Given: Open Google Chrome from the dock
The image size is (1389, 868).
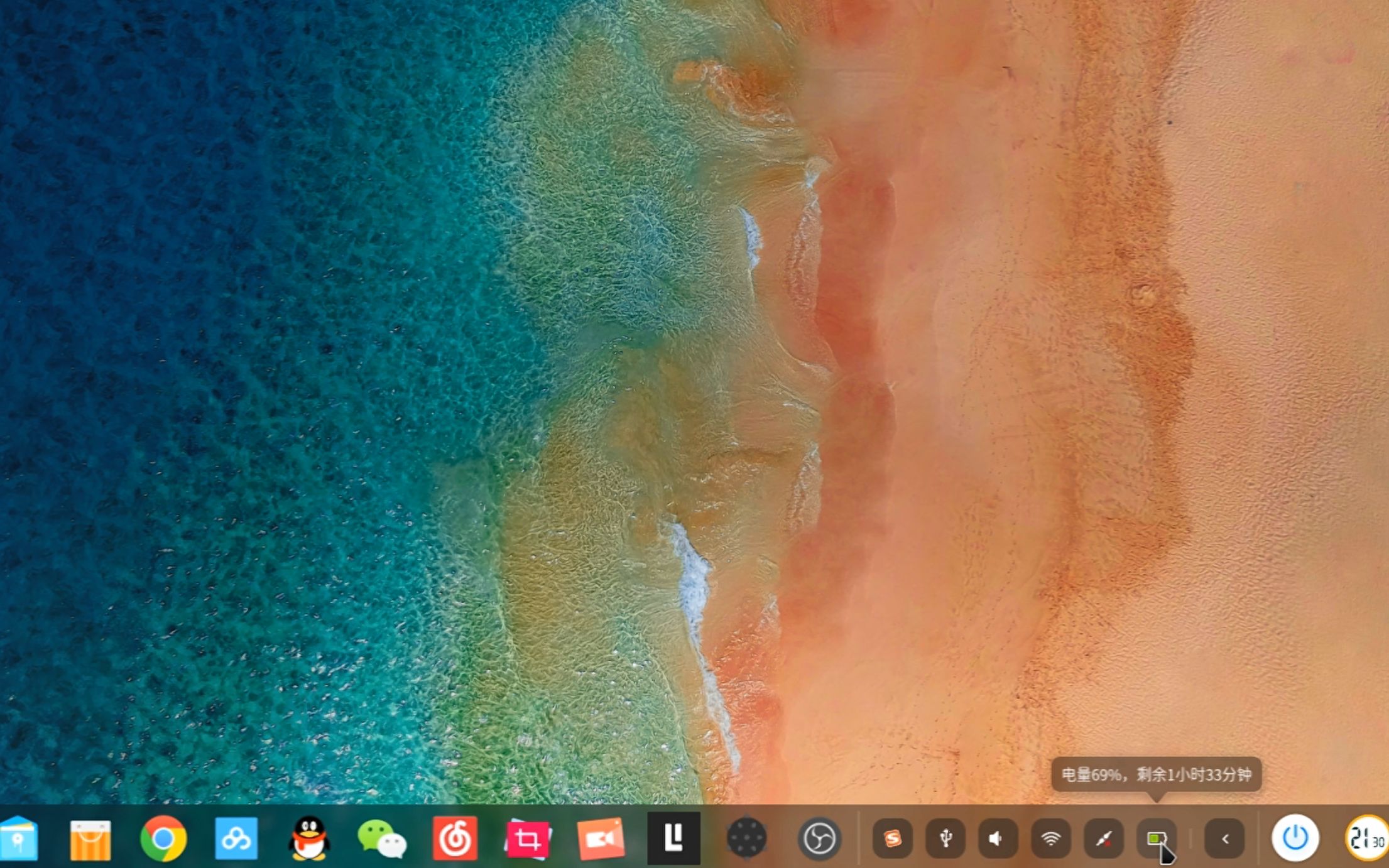Looking at the screenshot, I should 163,838.
